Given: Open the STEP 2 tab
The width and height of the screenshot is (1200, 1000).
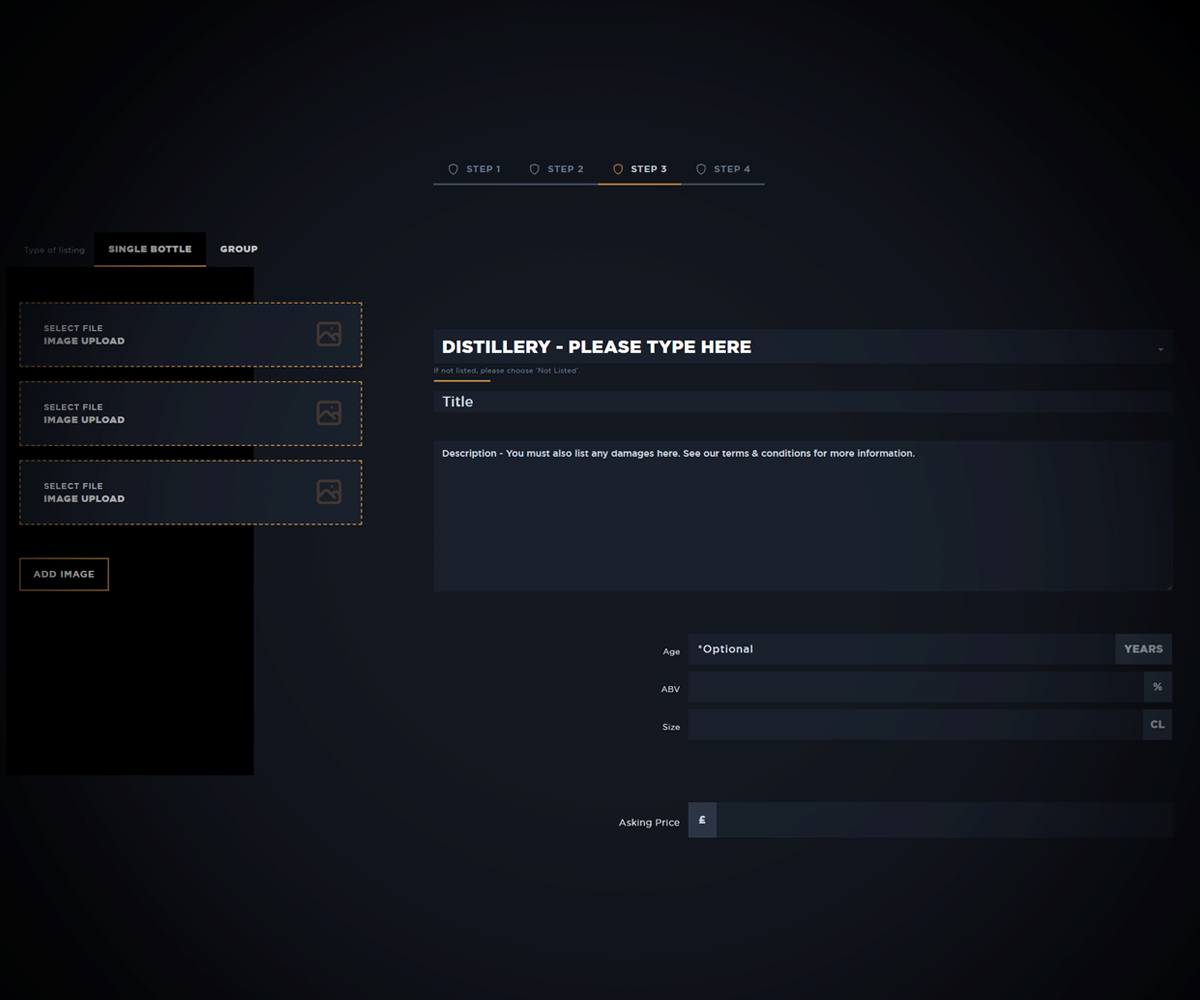Looking at the screenshot, I should point(564,169).
